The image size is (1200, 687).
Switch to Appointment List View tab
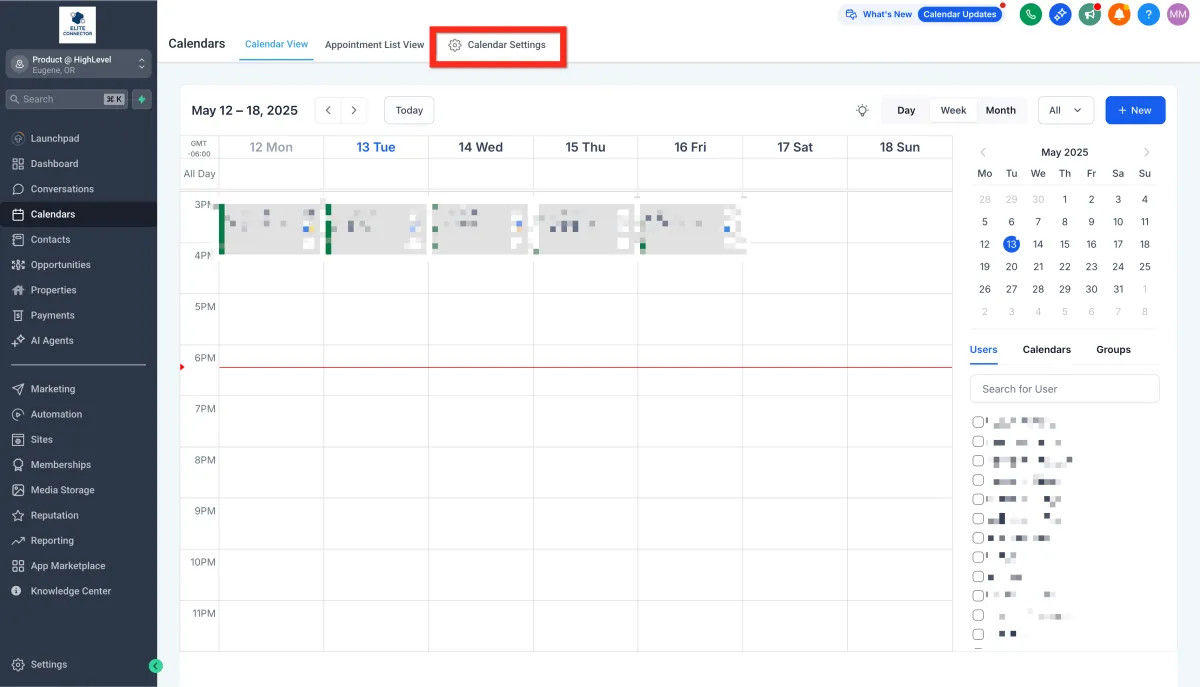(374, 45)
